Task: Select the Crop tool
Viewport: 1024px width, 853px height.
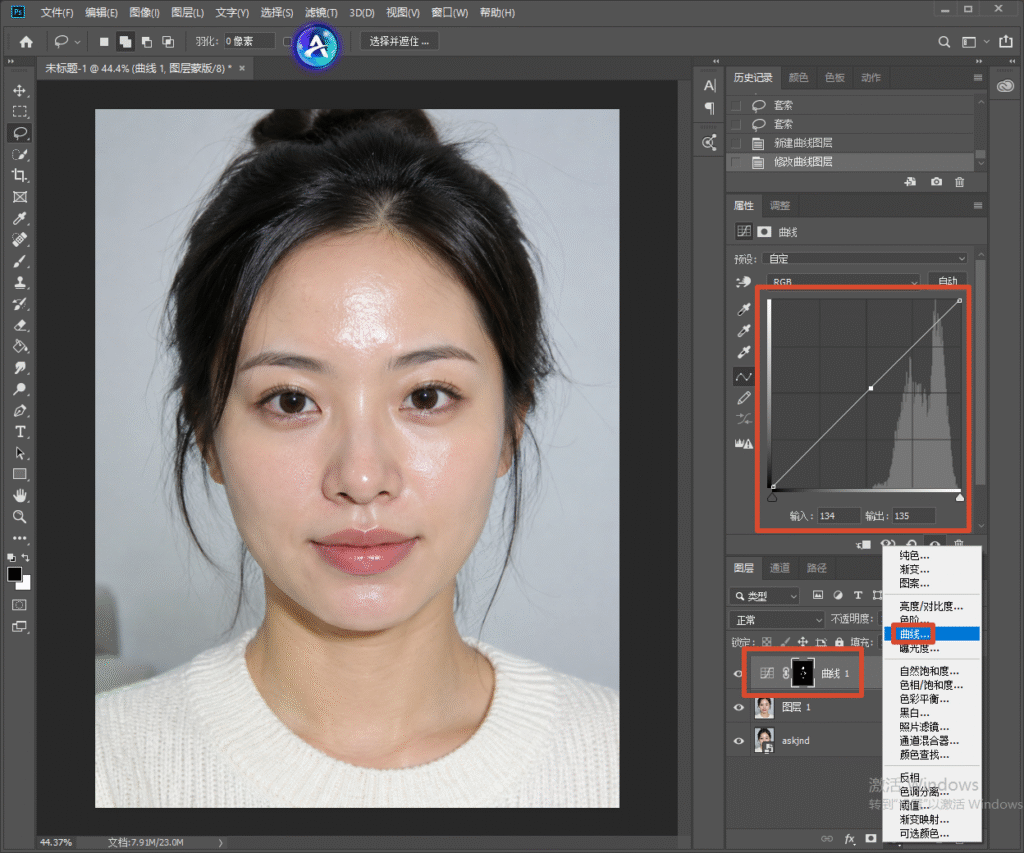Action: (20, 176)
